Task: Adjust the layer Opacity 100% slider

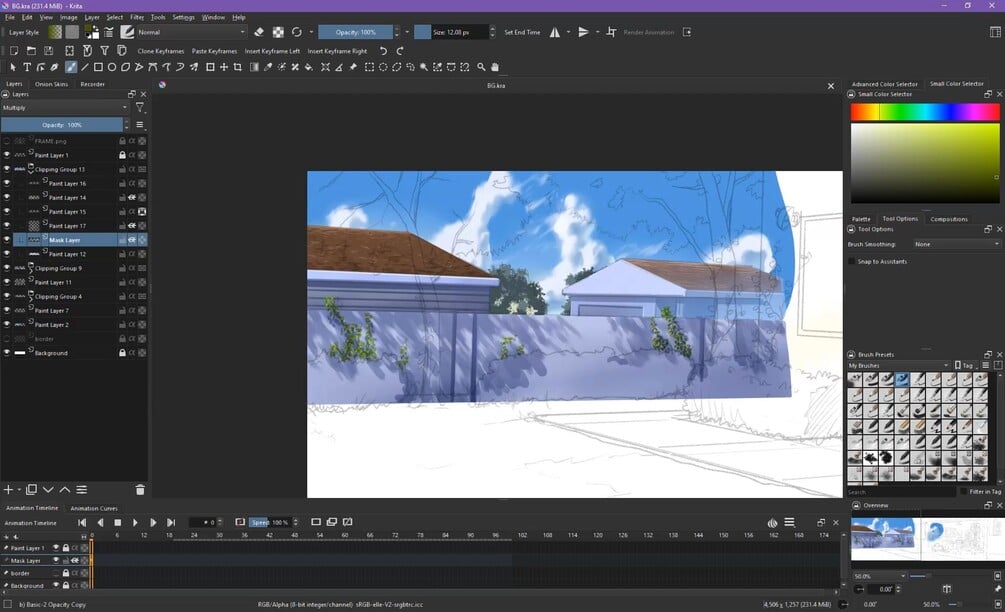Action: coord(62,125)
